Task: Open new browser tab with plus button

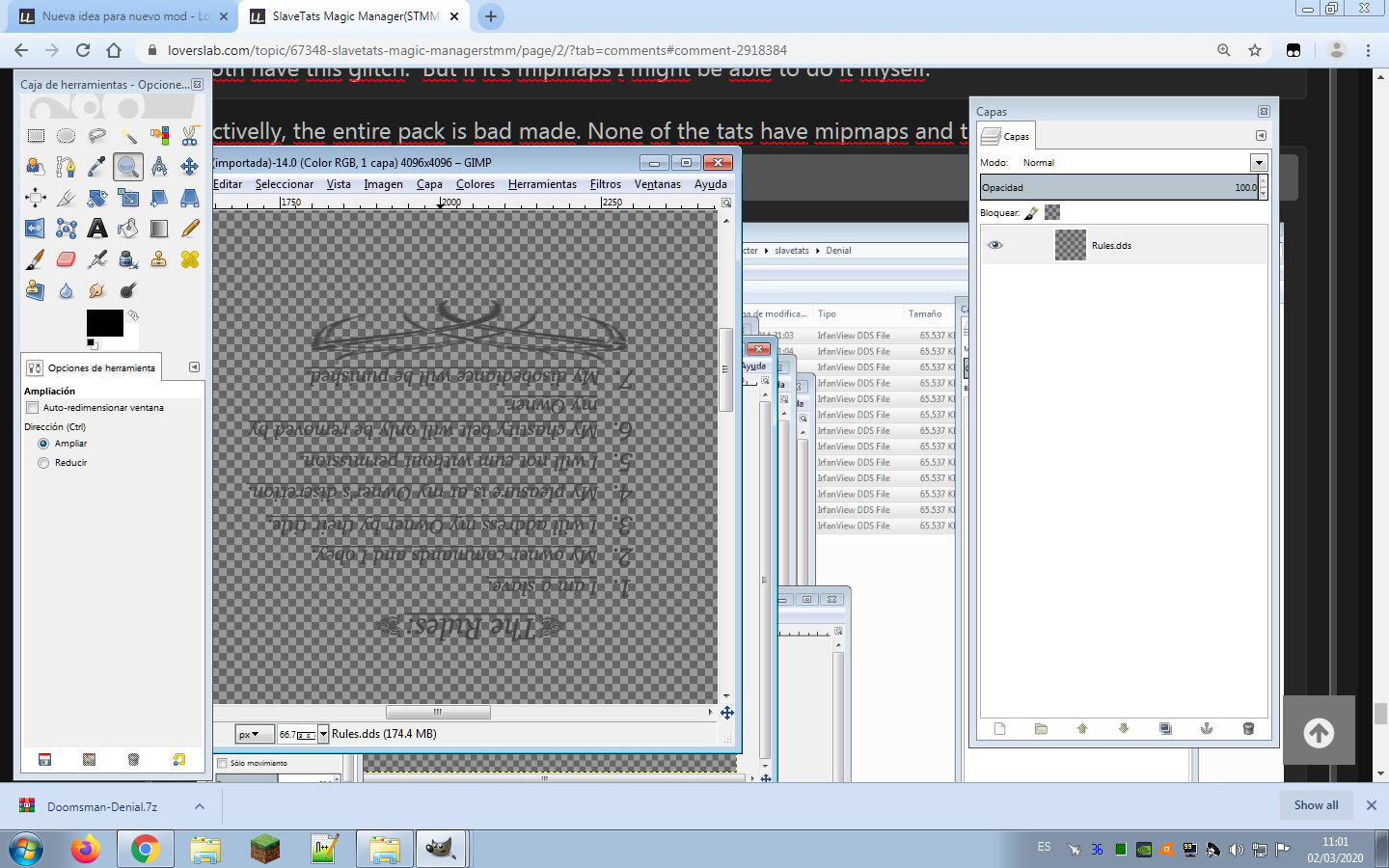Action: [x=491, y=16]
